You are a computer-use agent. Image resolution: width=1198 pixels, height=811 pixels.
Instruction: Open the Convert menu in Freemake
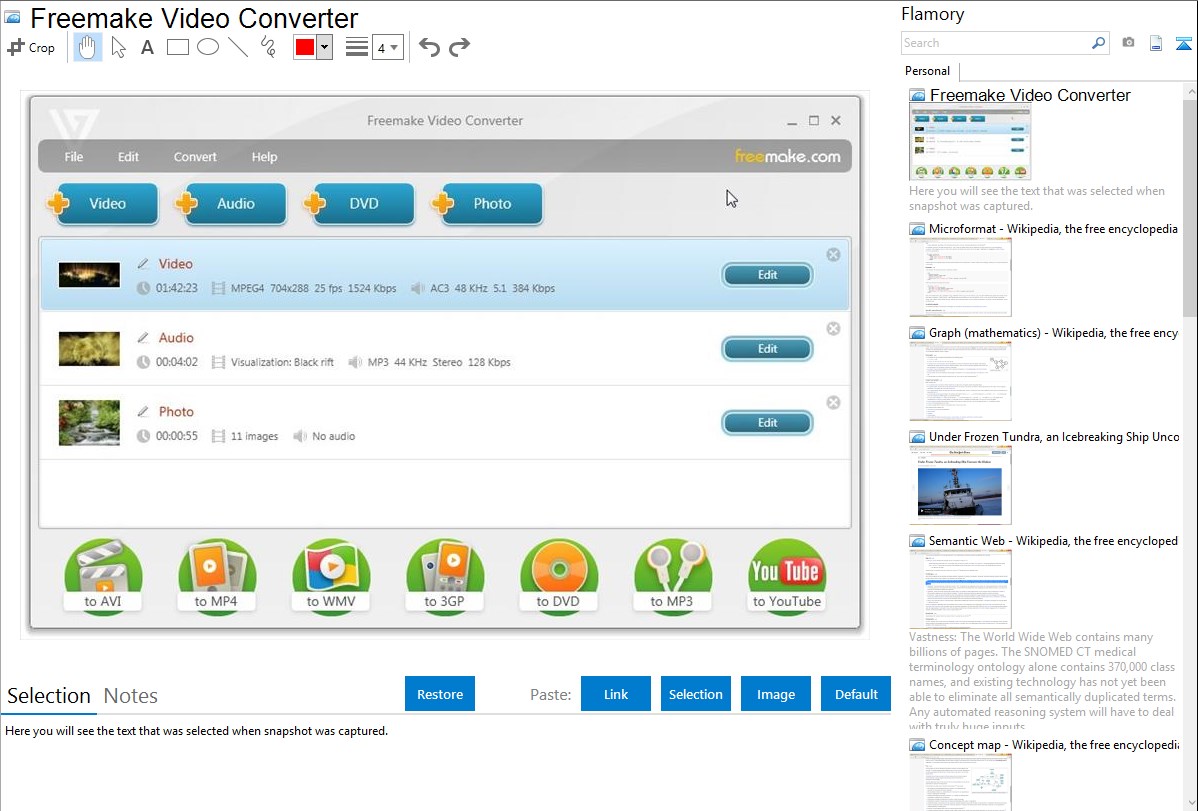pos(195,157)
